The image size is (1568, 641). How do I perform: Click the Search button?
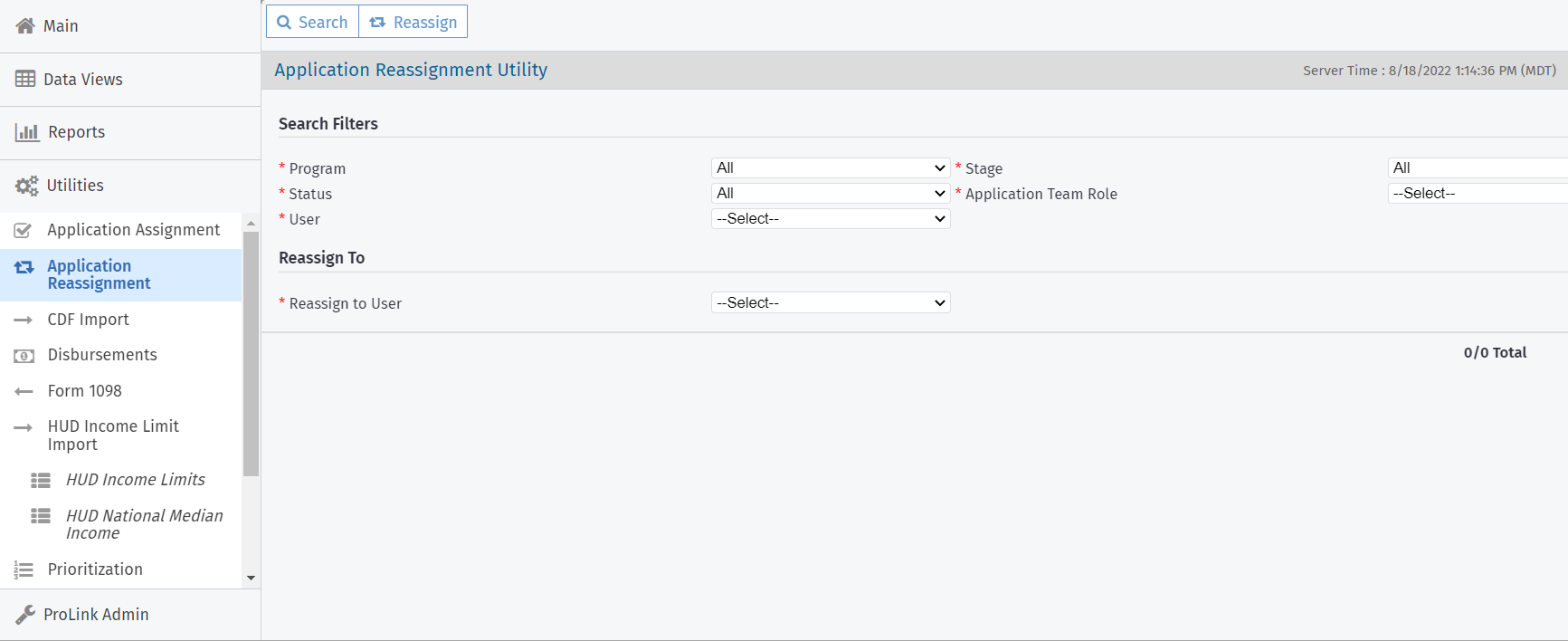(311, 21)
